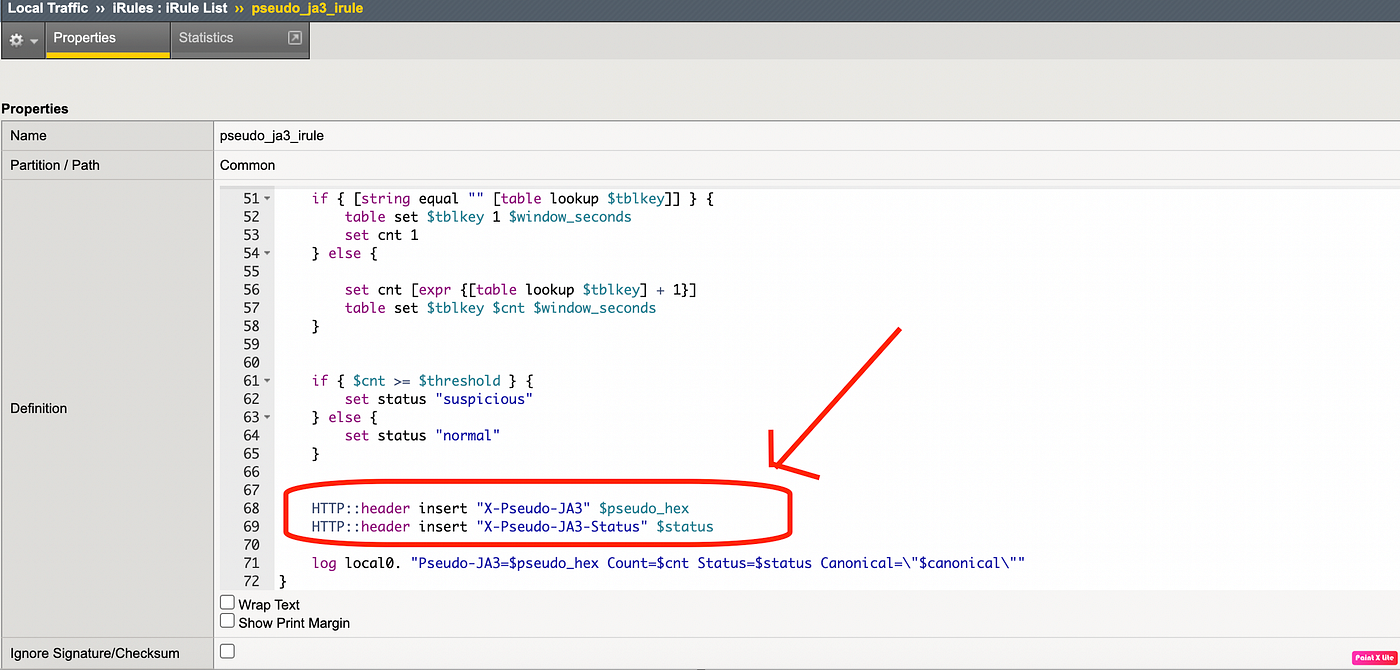Enable Show Print Margin checkbox
The height and width of the screenshot is (670, 1400).
pyautogui.click(x=227, y=621)
